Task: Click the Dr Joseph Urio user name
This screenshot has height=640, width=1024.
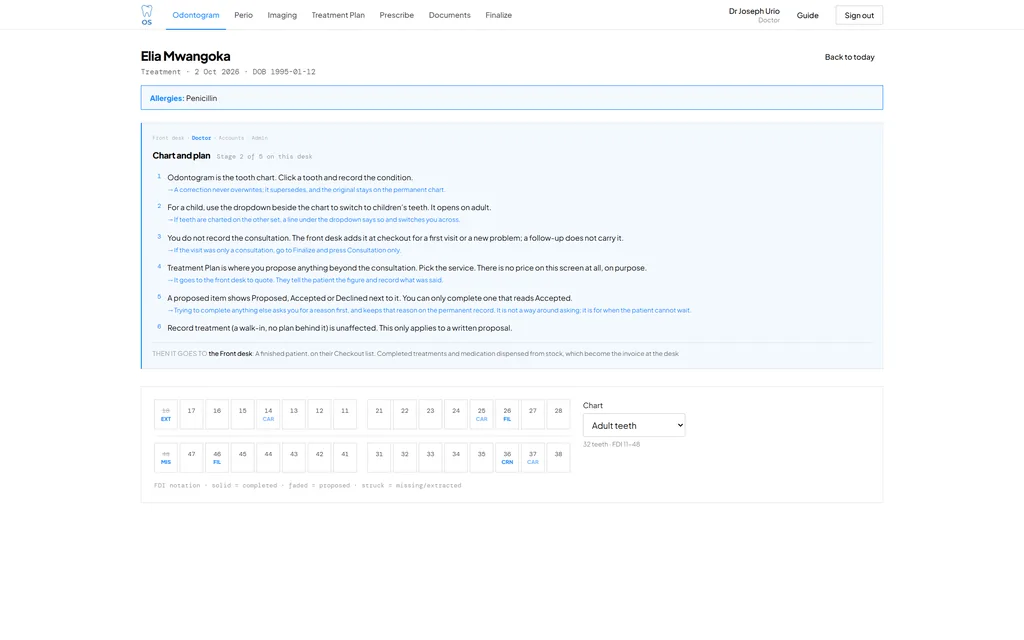Action: (x=754, y=11)
